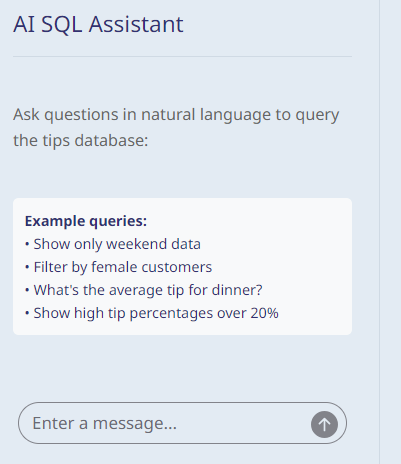Select the 'Show only weekend data' example
401x464 pixels.
click(117, 244)
